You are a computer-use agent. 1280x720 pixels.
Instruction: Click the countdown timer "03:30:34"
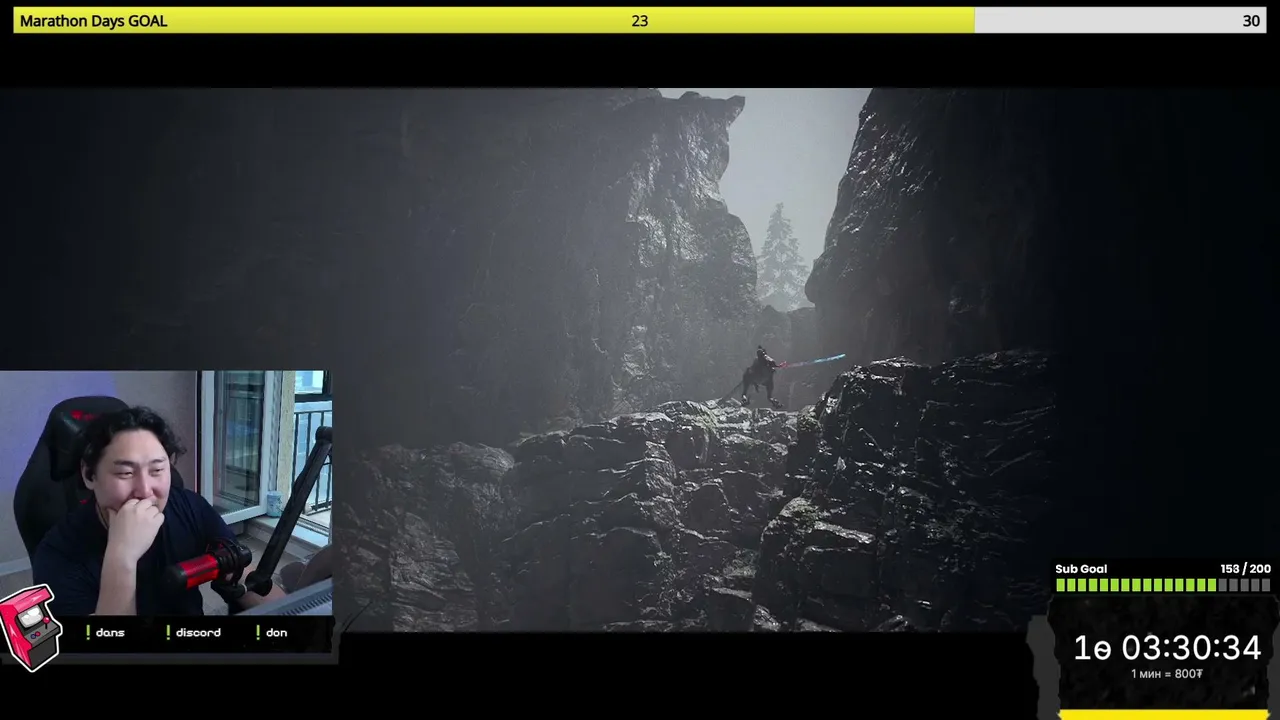click(1191, 648)
